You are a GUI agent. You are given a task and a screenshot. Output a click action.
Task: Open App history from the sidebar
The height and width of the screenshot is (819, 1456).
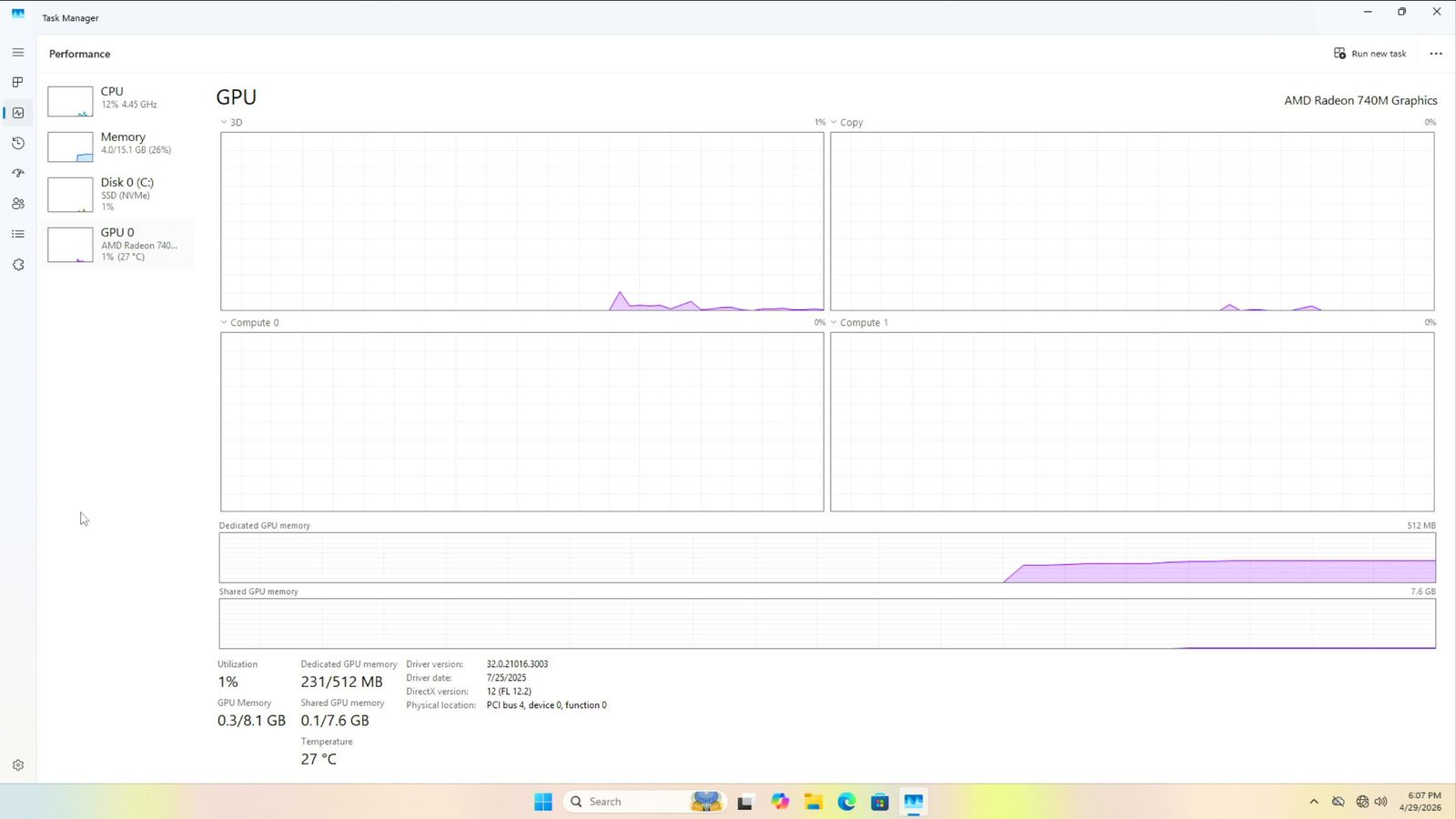point(17,143)
